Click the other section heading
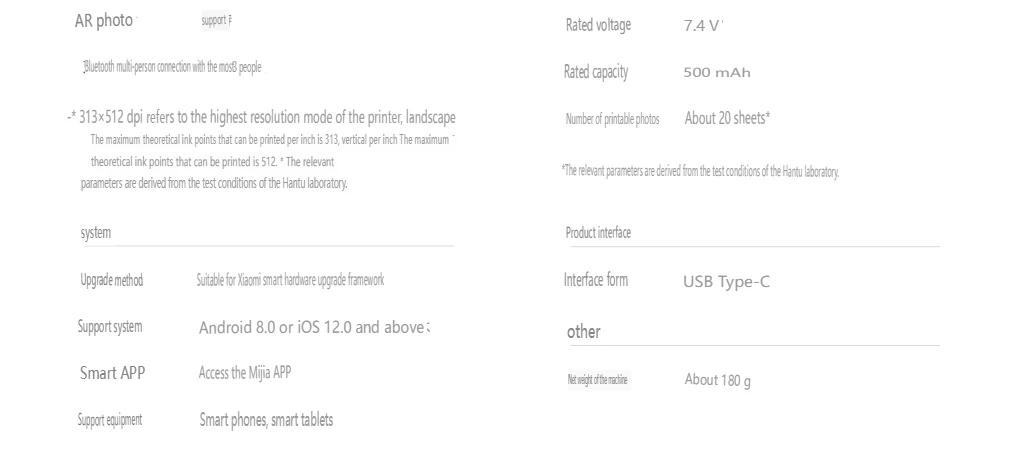The height and width of the screenshot is (474, 1024). pyautogui.click(x=583, y=332)
